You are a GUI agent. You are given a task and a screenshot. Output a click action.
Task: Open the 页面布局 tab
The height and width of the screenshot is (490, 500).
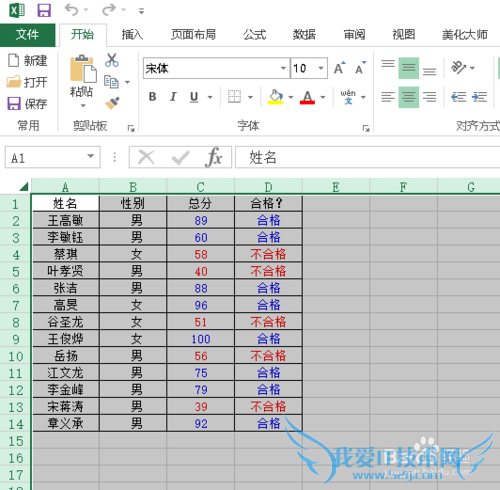193,35
